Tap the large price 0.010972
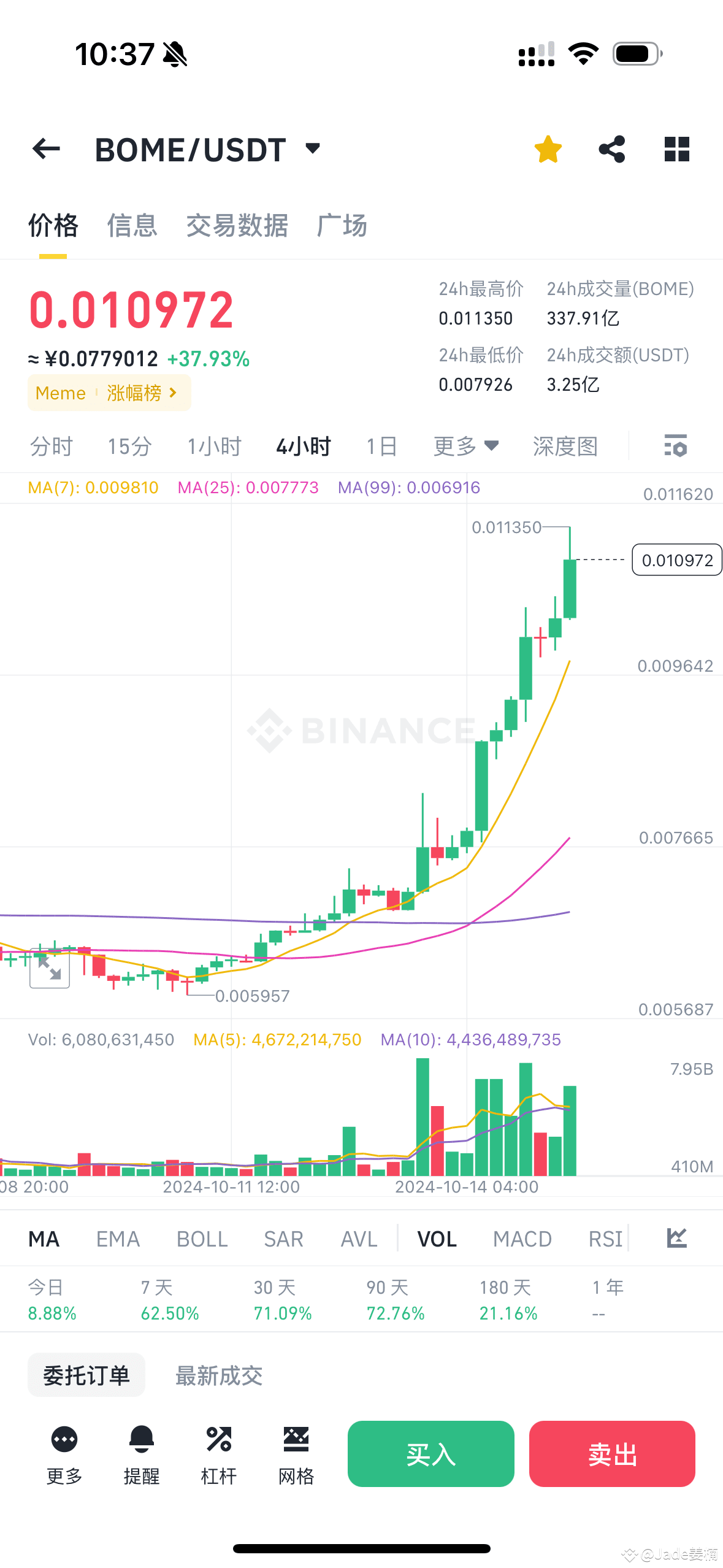Viewport: 723px width, 1568px height. [131, 310]
